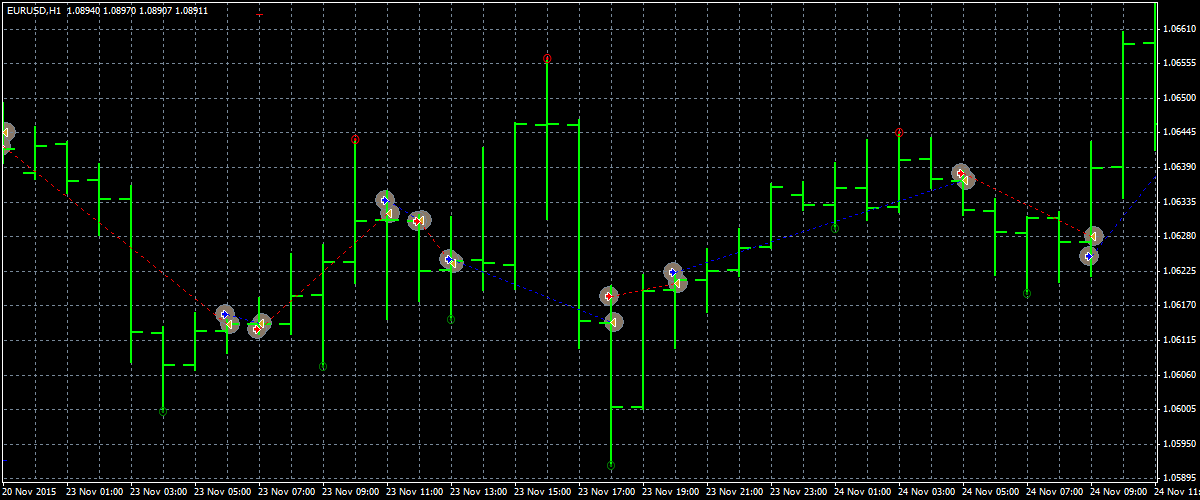Click the orange close marker below the 23 Nov 17:00 sell arrow
Screen dimensions: 1200x500
click(614, 322)
